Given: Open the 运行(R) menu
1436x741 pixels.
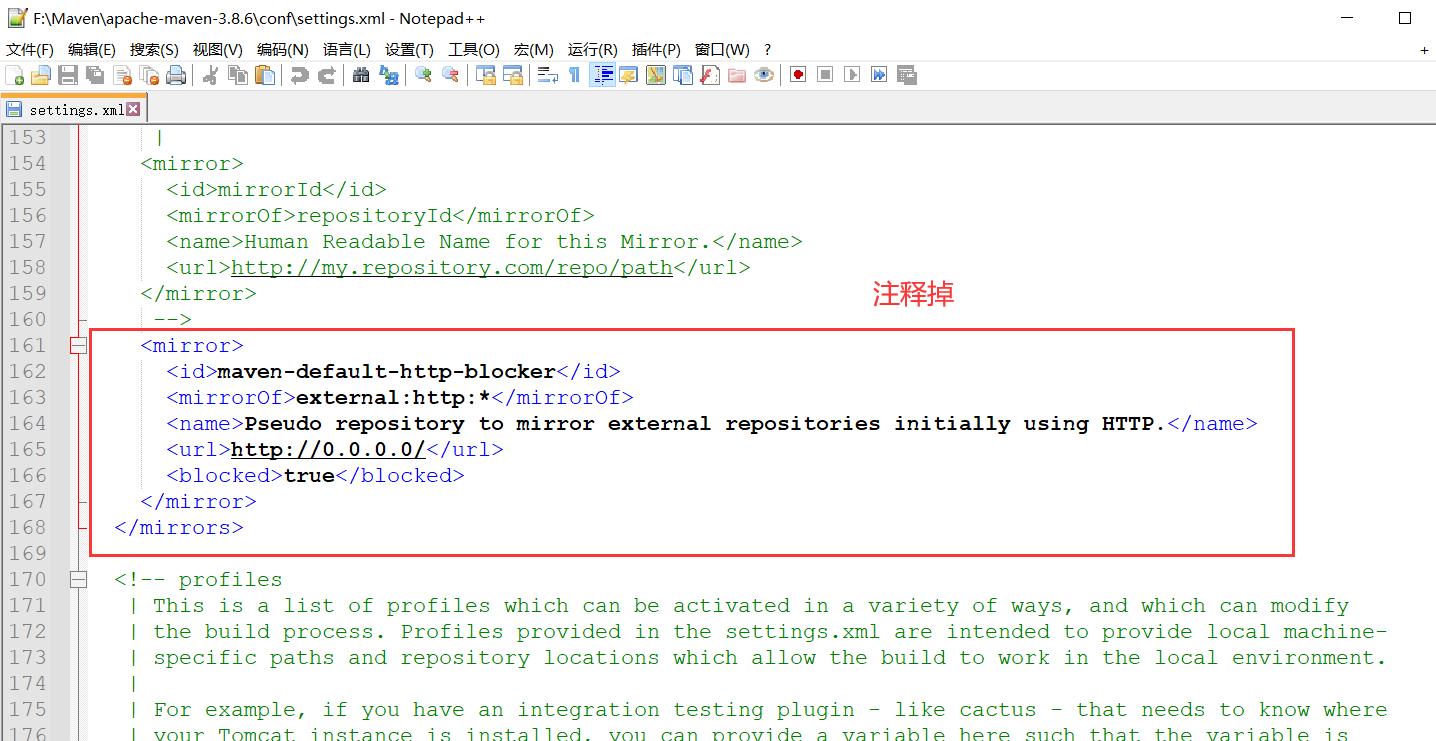Looking at the screenshot, I should click(x=593, y=50).
